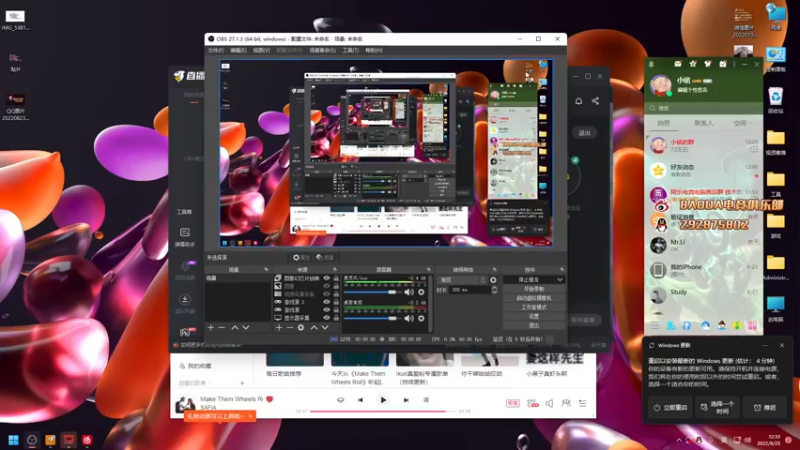Pop out the 混音器 dock panel
Image resolution: width=800 pixels, height=450 pixels.
[x=429, y=269]
